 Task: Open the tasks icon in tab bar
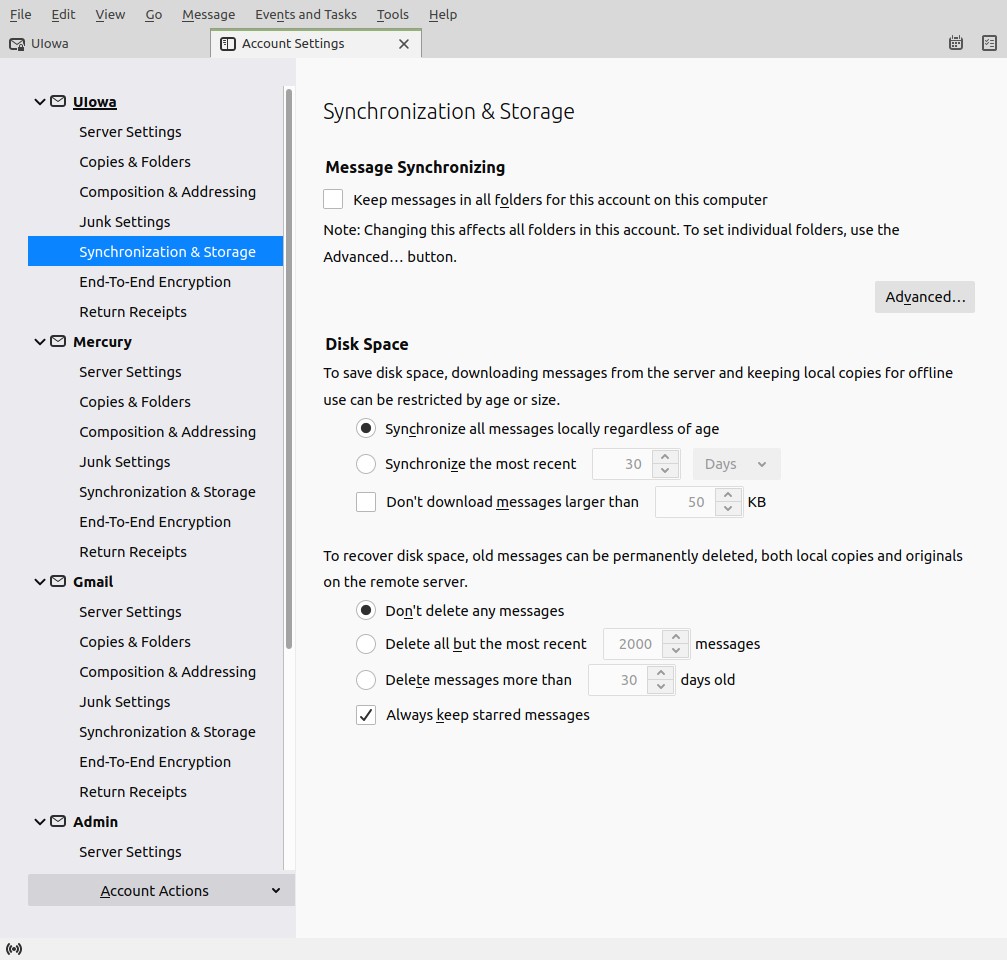click(x=989, y=43)
